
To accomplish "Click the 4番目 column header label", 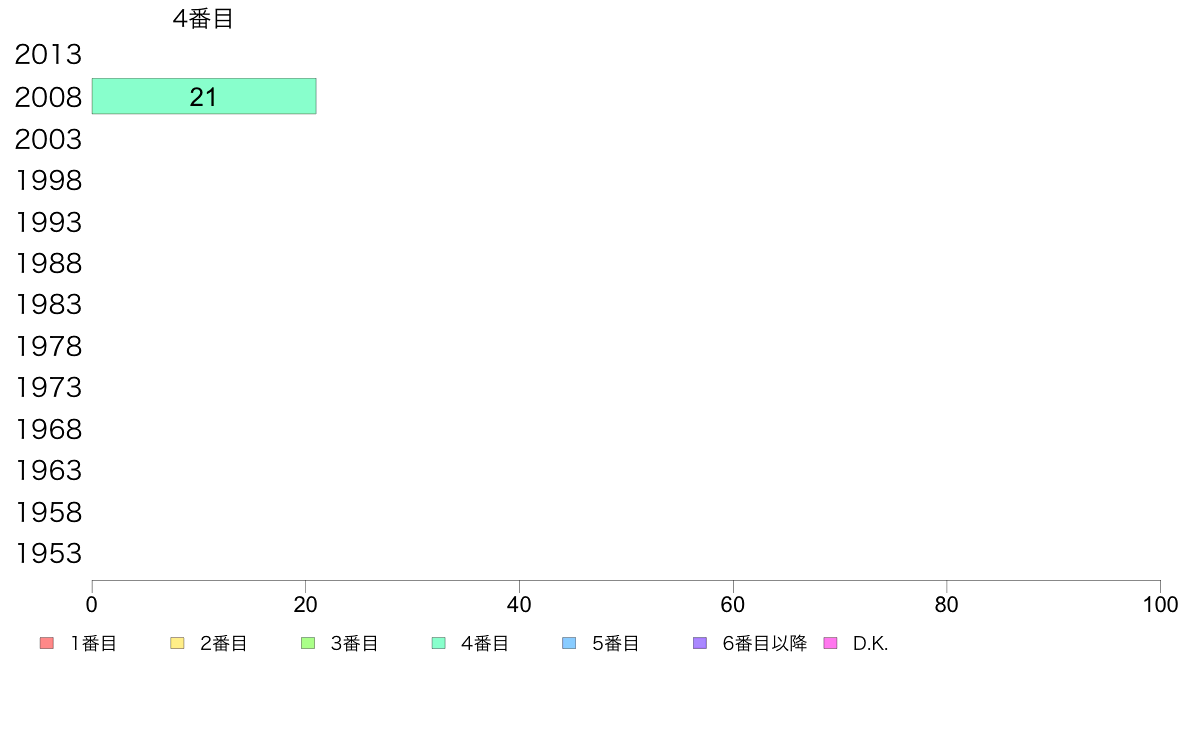I will pos(203,18).
